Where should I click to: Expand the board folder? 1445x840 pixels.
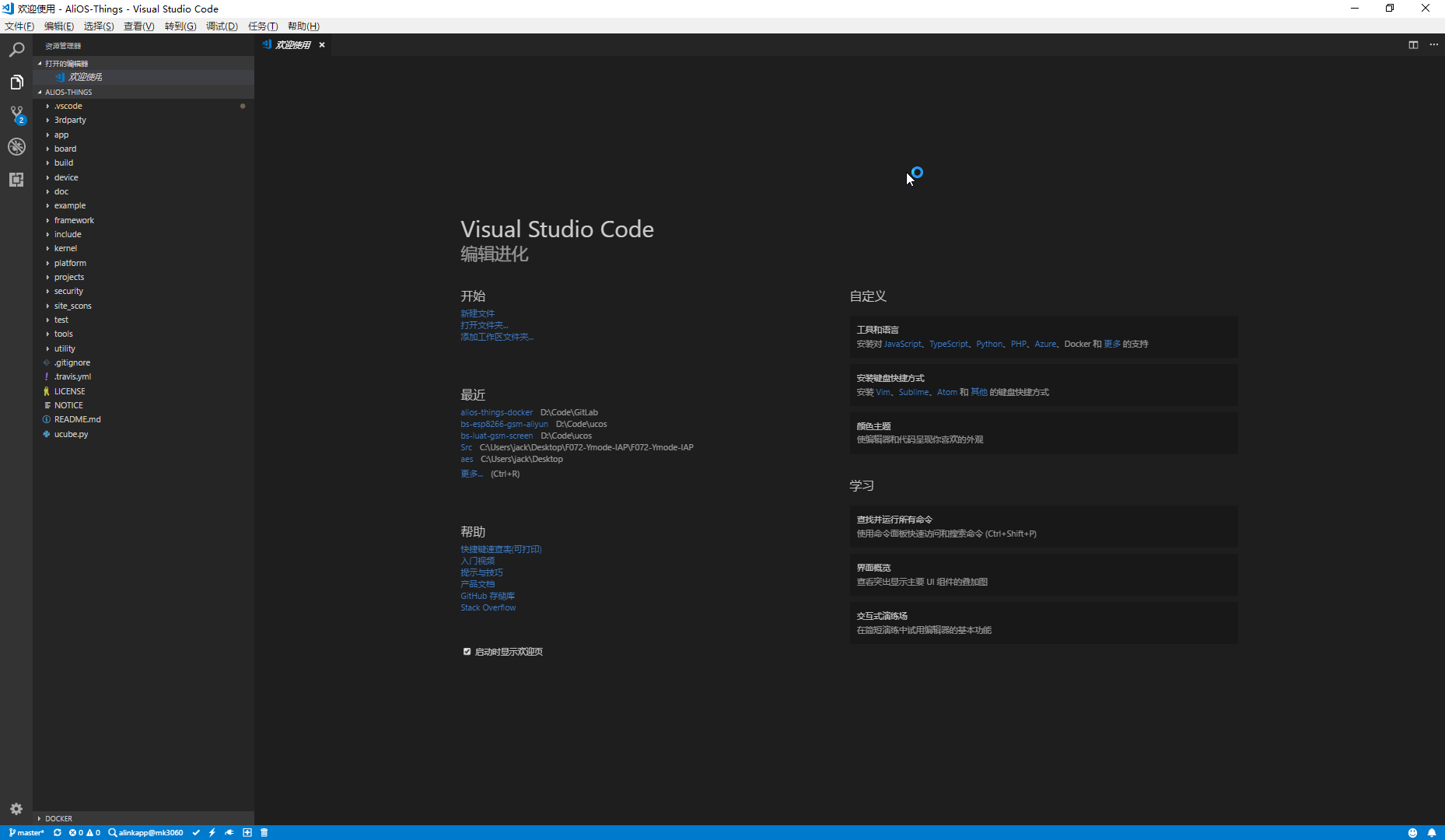pyautogui.click(x=143, y=149)
